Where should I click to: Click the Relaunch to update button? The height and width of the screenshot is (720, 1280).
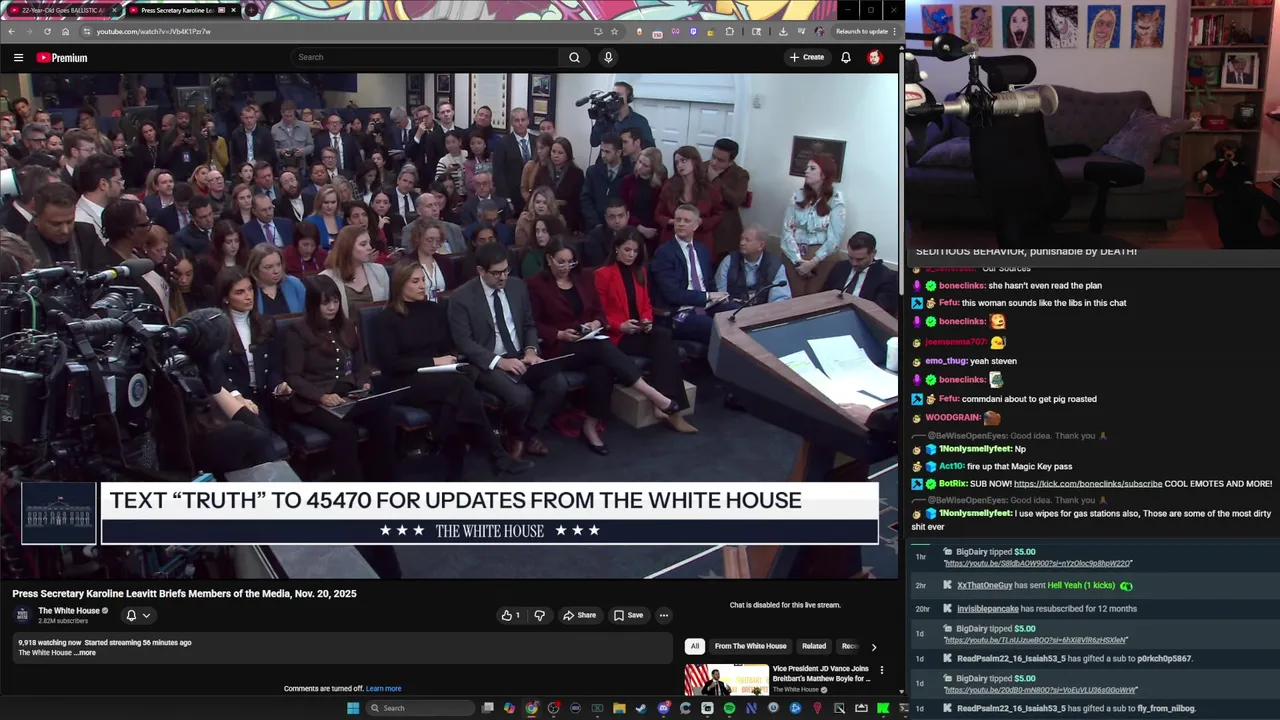[862, 31]
